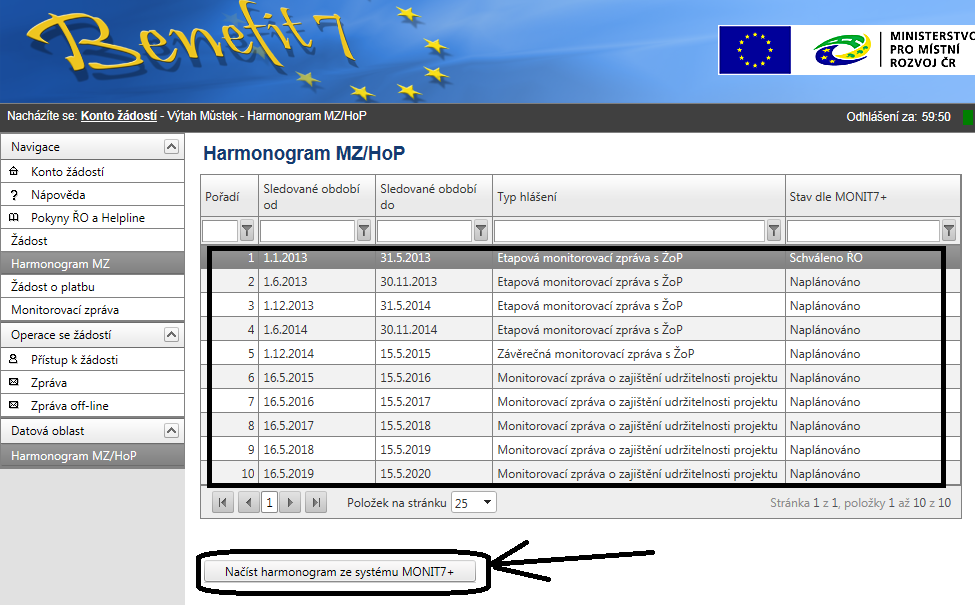The image size is (975, 605).
Task: Click the envelope icon beside Zpráva off-line
Action: [x=14, y=405]
